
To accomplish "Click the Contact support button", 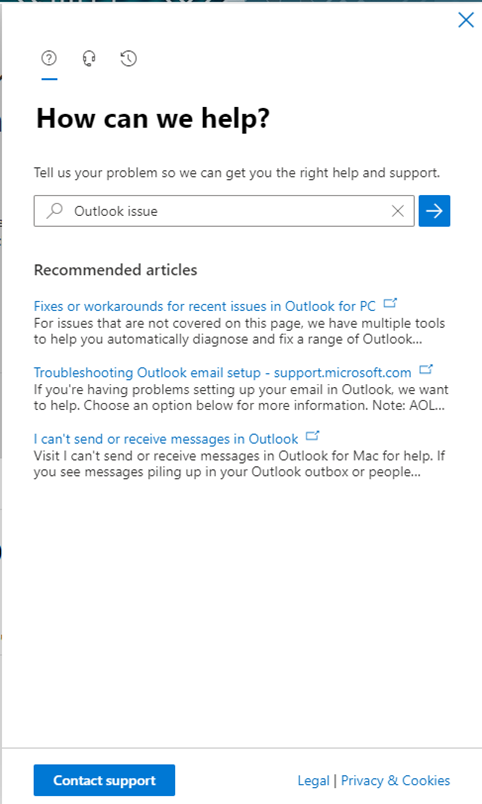I will [104, 780].
